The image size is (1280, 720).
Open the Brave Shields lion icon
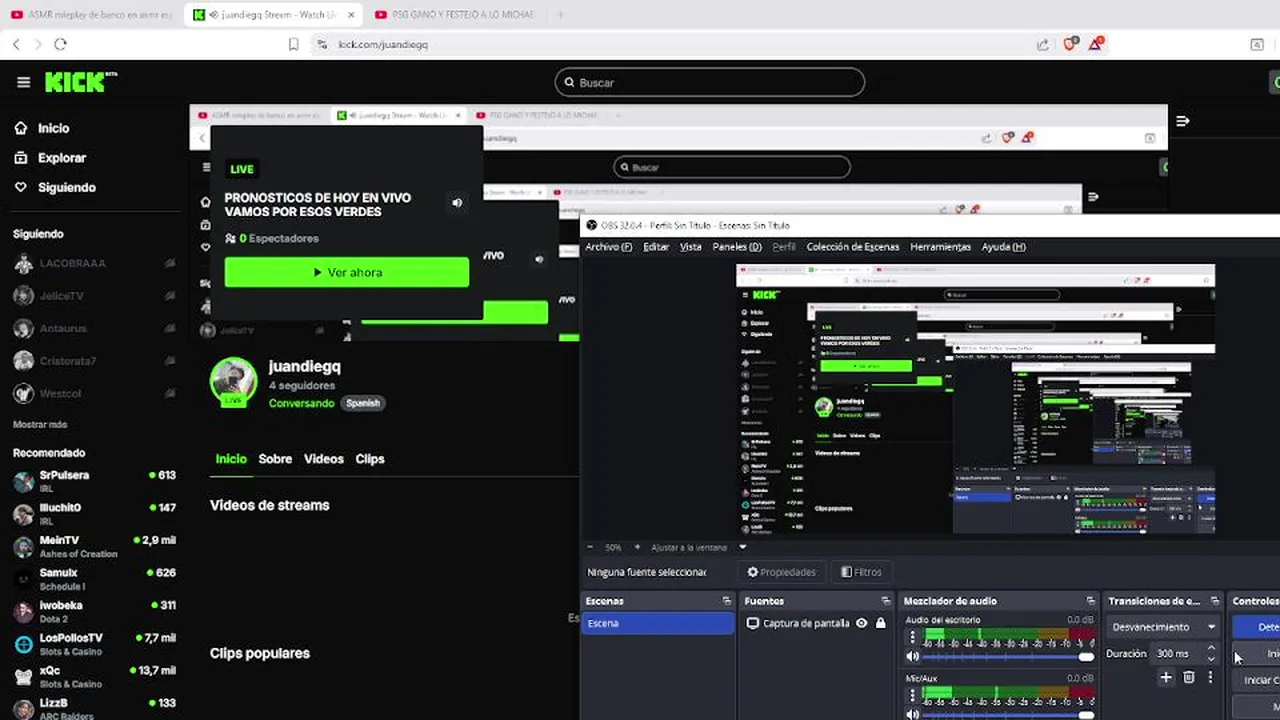point(1070,44)
